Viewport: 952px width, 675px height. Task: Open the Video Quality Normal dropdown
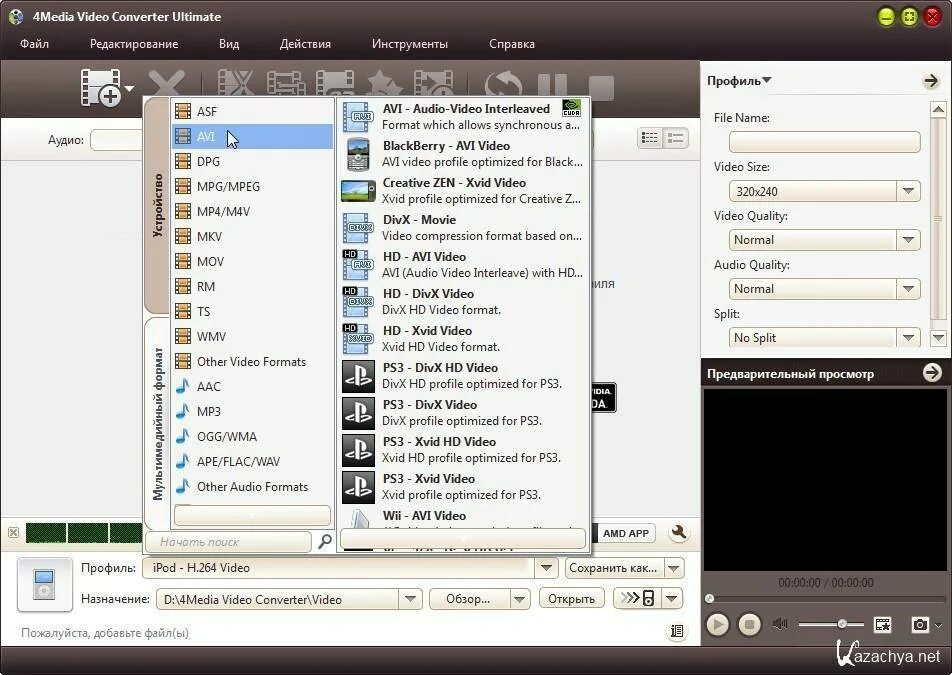coord(908,240)
